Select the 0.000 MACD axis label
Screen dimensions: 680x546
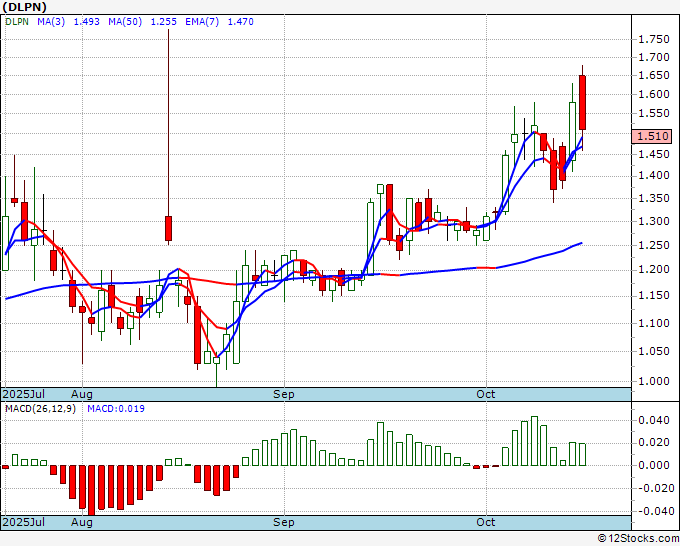654,465
